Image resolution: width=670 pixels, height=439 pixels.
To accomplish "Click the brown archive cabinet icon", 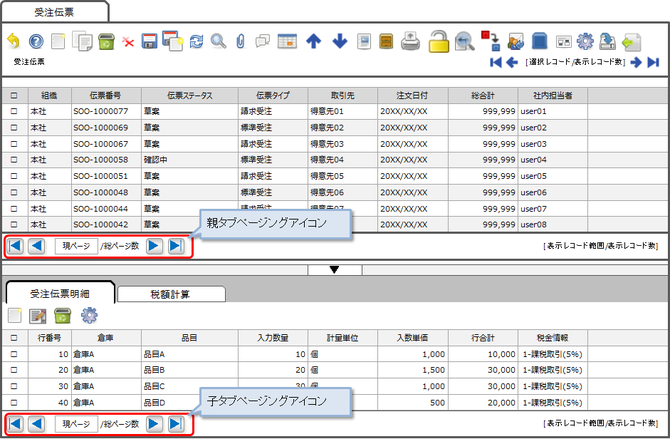I will (386, 41).
